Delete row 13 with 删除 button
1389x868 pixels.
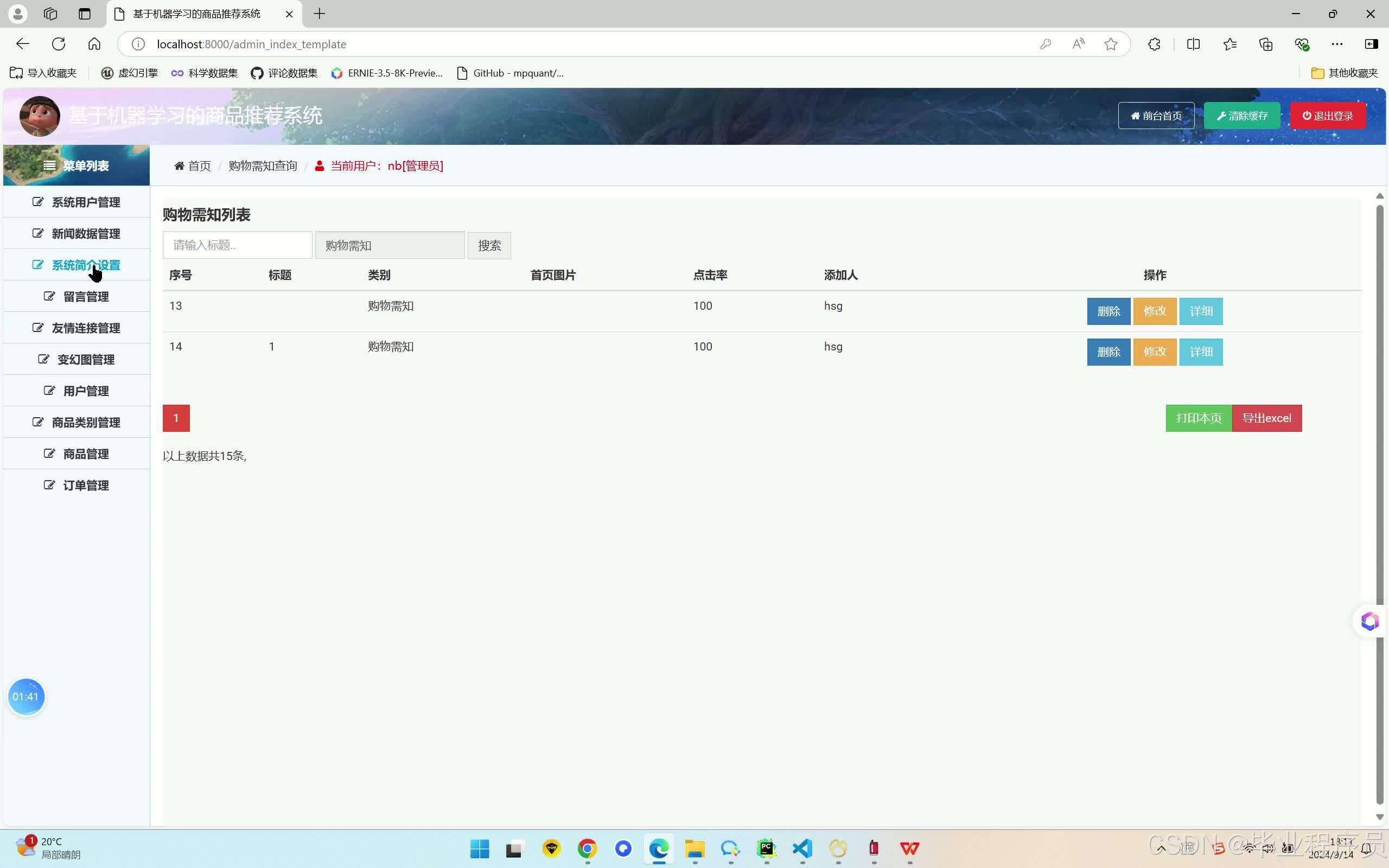click(x=1108, y=311)
